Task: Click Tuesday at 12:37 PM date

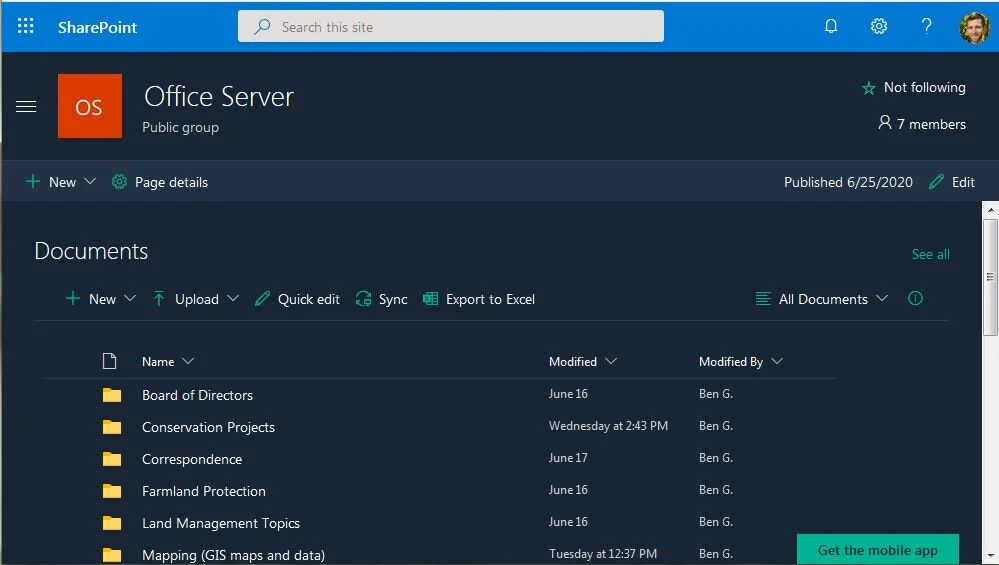Action: [603, 554]
